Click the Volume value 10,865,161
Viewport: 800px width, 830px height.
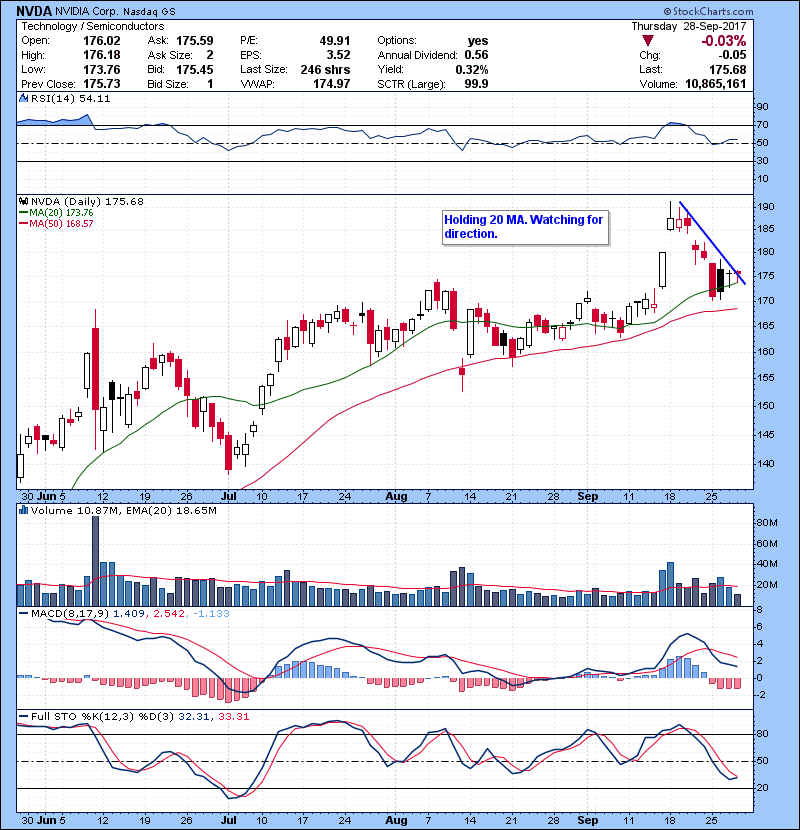click(716, 84)
